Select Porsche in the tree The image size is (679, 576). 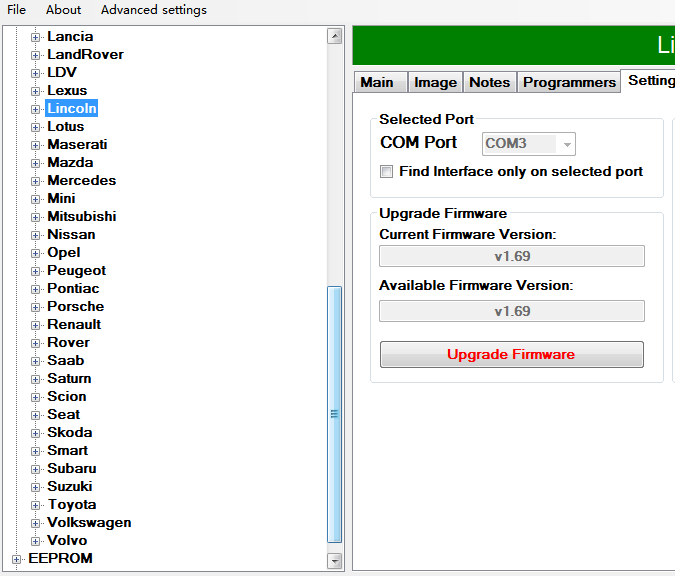pos(76,306)
